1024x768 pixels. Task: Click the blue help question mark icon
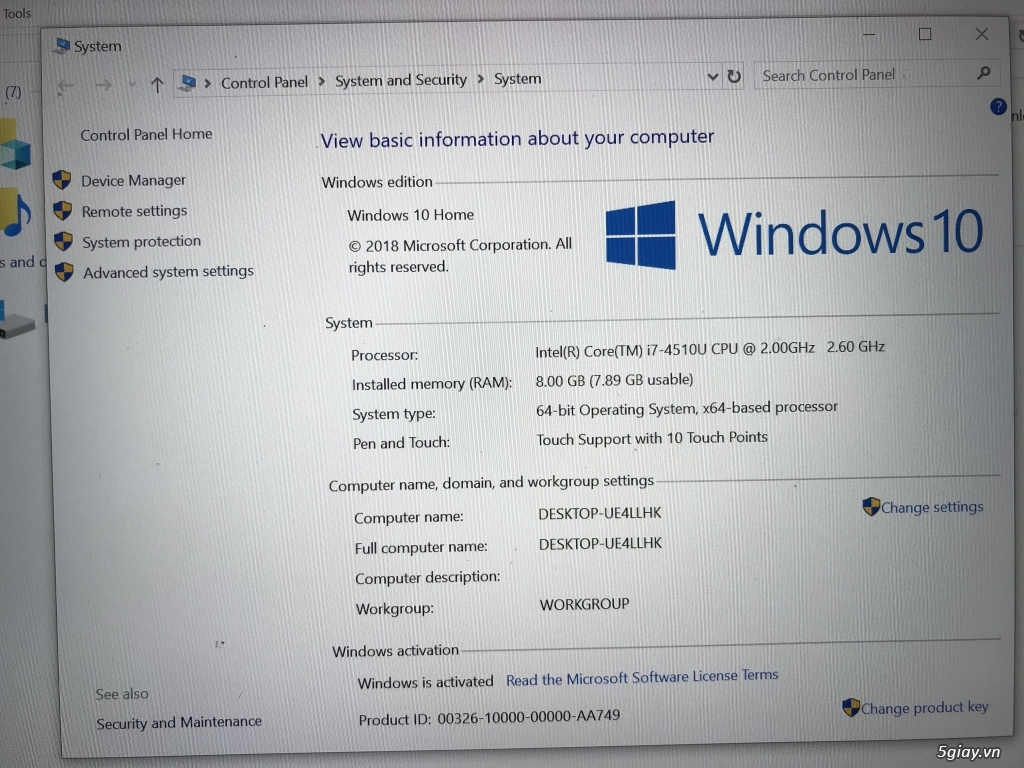click(x=997, y=107)
